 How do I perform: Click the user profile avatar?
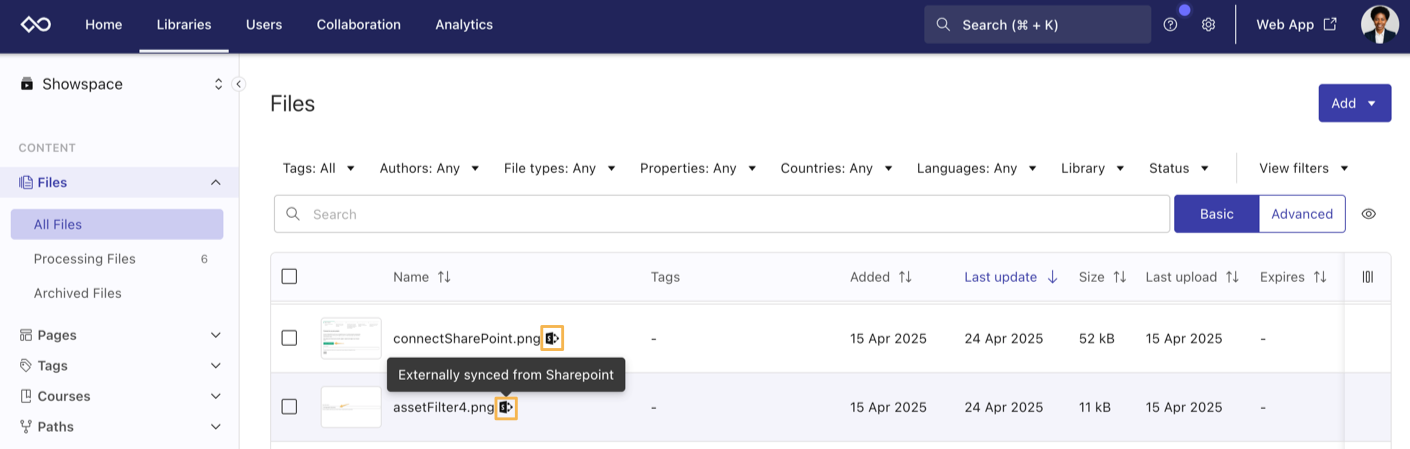click(1379, 25)
